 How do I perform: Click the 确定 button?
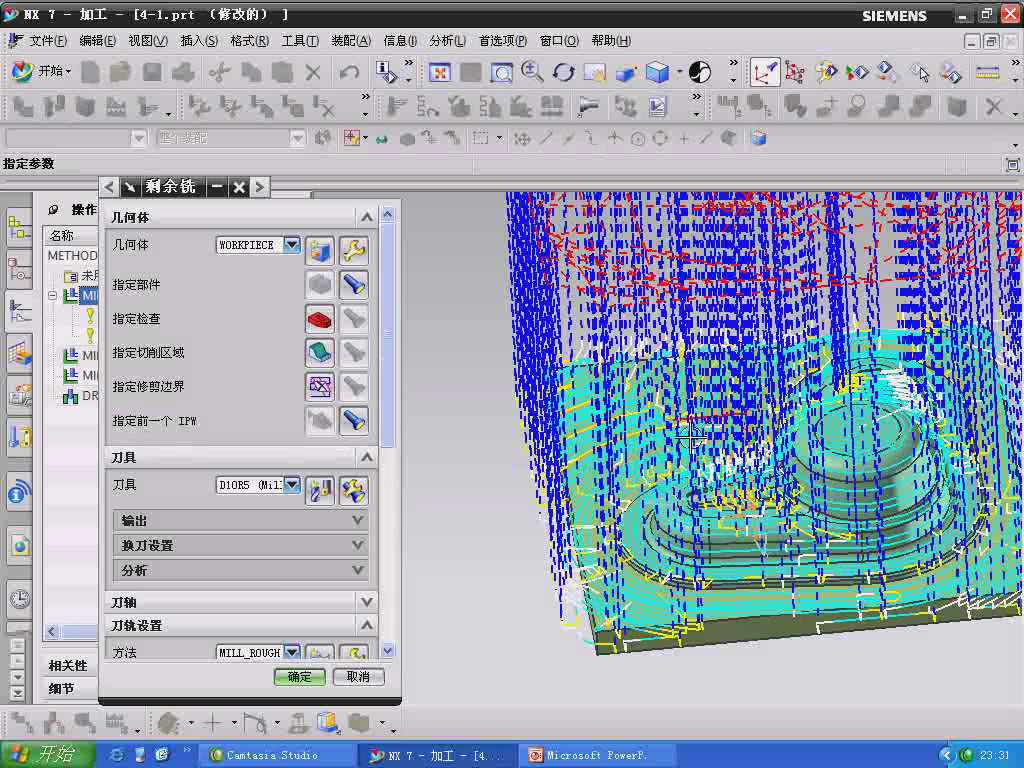click(x=300, y=677)
